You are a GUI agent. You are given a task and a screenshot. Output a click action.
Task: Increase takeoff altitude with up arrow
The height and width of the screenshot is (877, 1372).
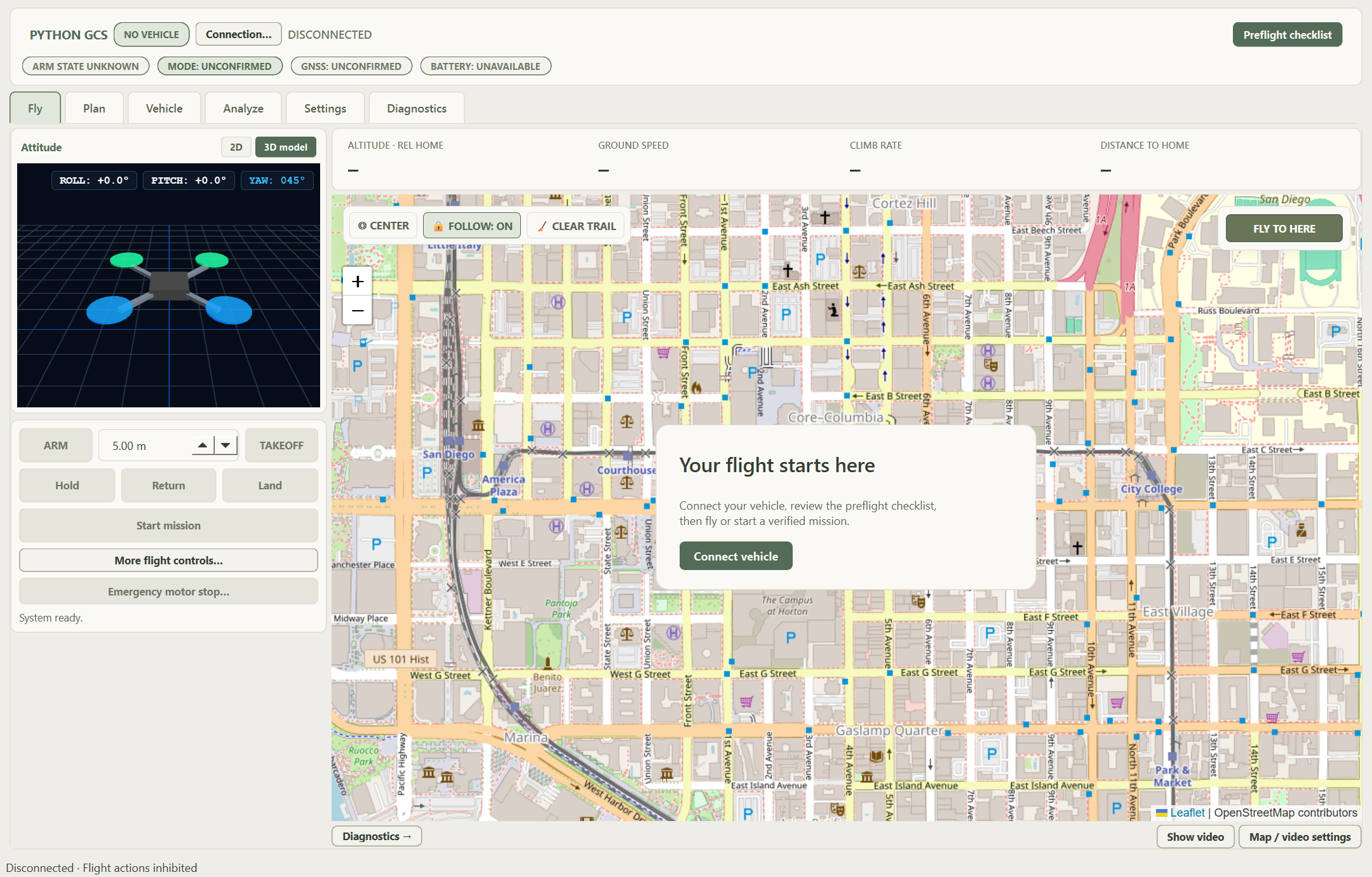coord(203,445)
